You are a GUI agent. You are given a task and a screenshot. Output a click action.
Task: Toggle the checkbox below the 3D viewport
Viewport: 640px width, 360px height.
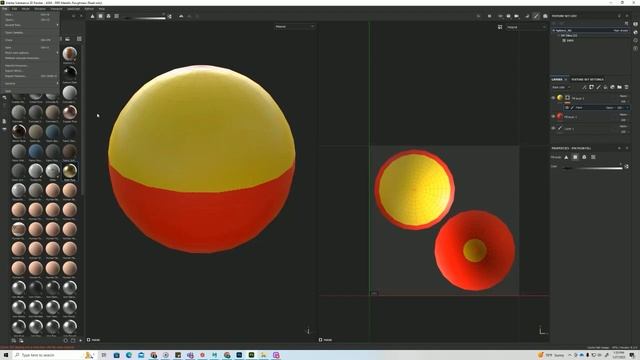pyautogui.click(x=89, y=340)
